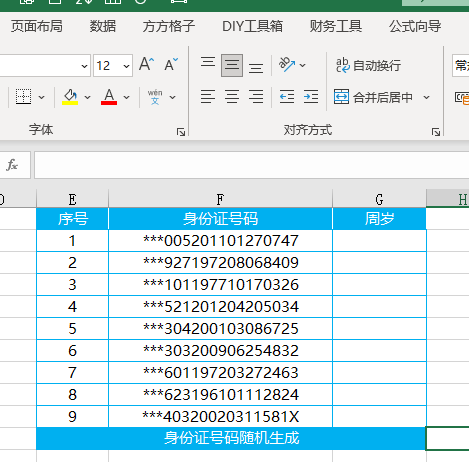
Task: Open the font color dropdown arrow
Action: coord(126,97)
